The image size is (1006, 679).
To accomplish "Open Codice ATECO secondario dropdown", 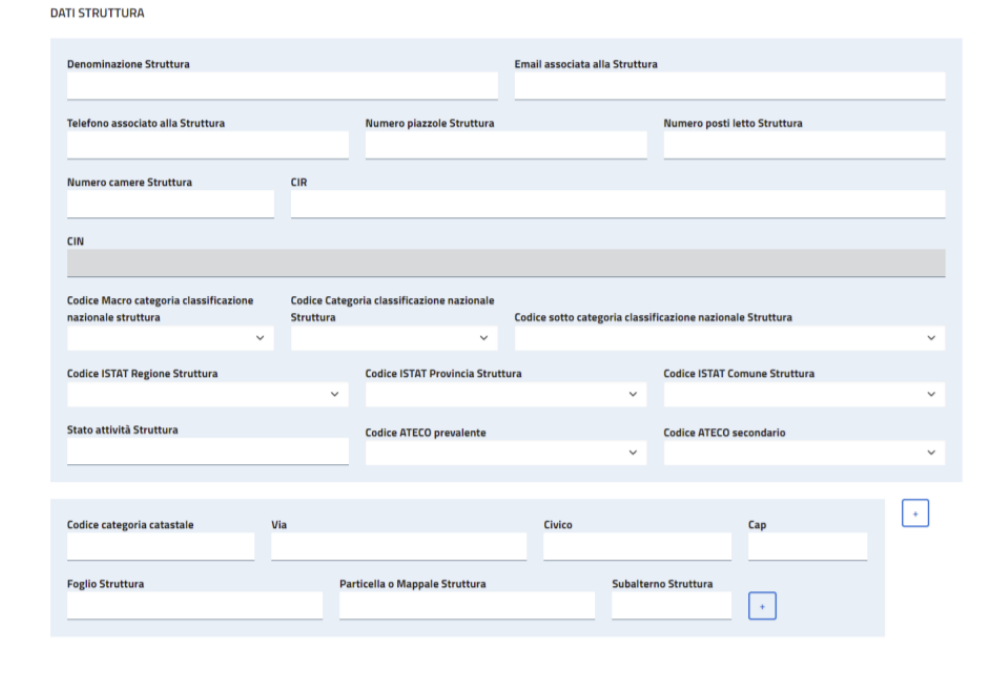I will (x=804, y=452).
